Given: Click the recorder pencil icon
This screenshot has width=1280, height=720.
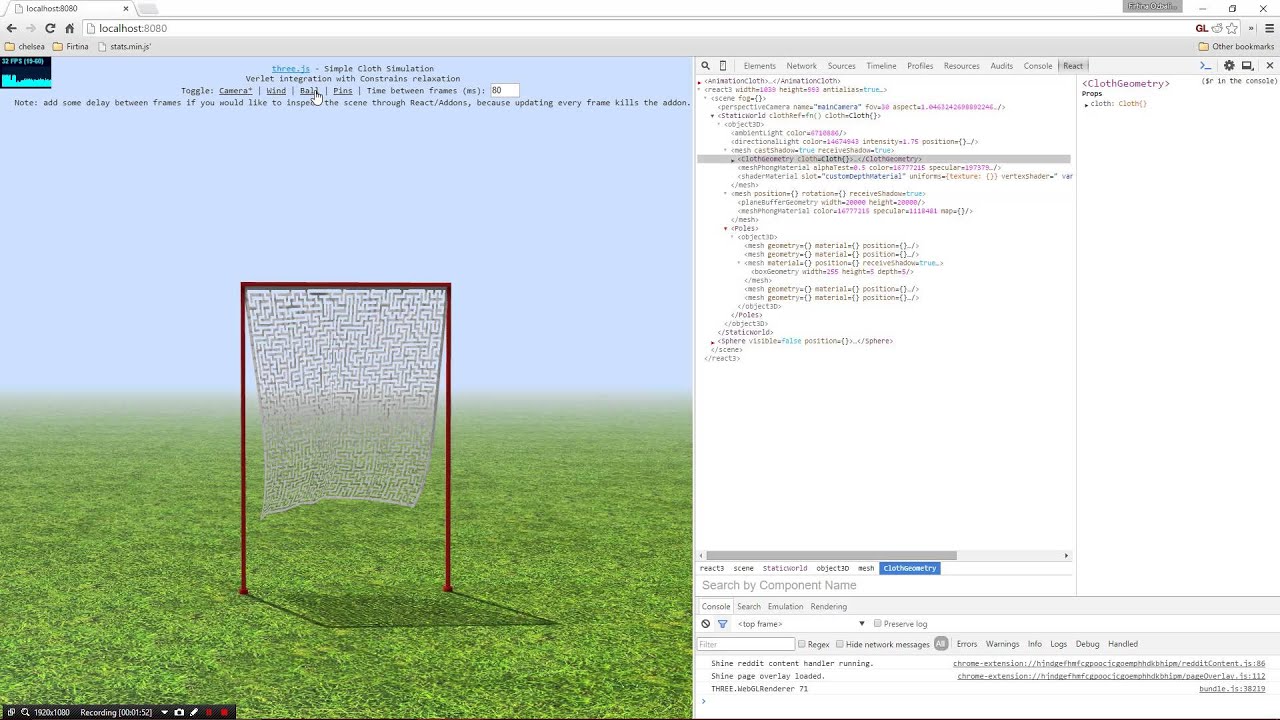Looking at the screenshot, I should click(194, 713).
